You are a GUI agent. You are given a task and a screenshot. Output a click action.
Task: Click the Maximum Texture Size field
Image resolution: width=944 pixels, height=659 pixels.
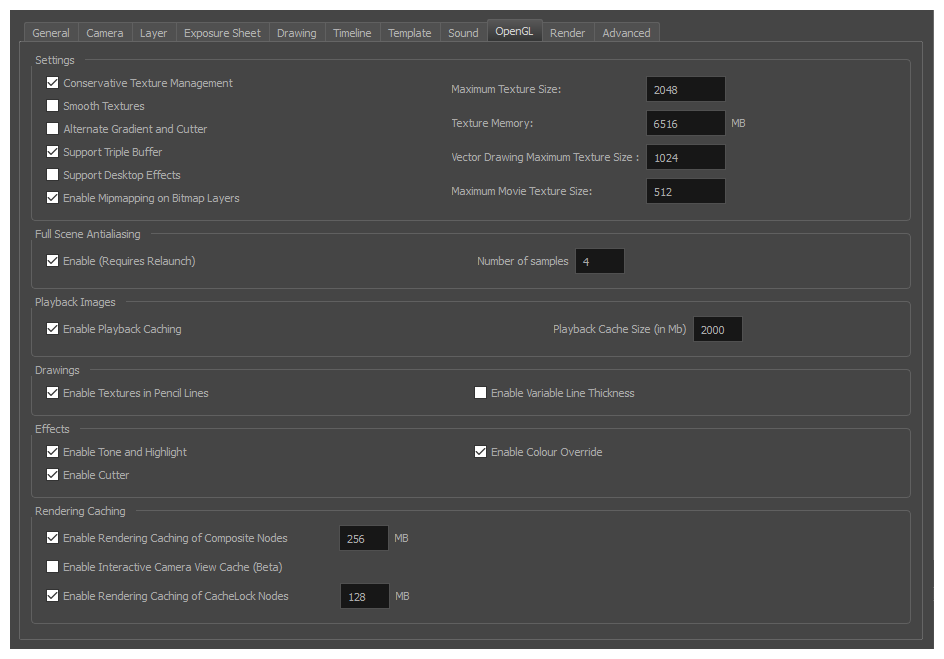pos(685,89)
